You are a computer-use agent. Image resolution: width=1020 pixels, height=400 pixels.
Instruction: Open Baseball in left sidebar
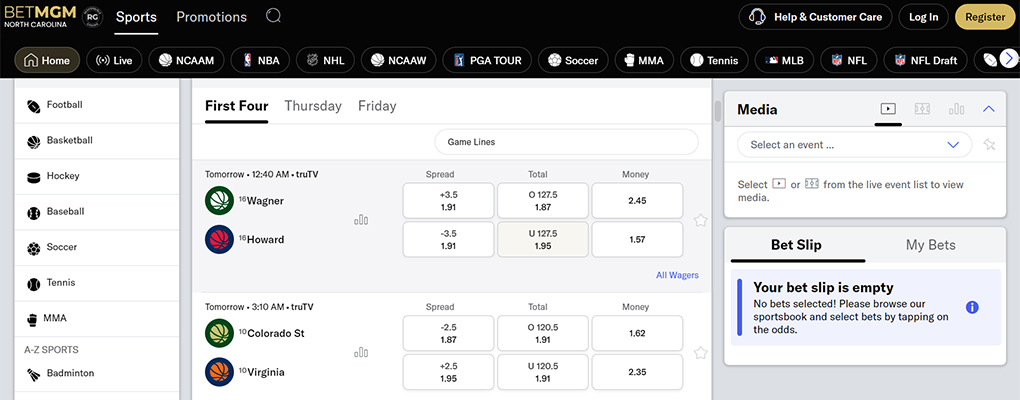click(x=97, y=212)
